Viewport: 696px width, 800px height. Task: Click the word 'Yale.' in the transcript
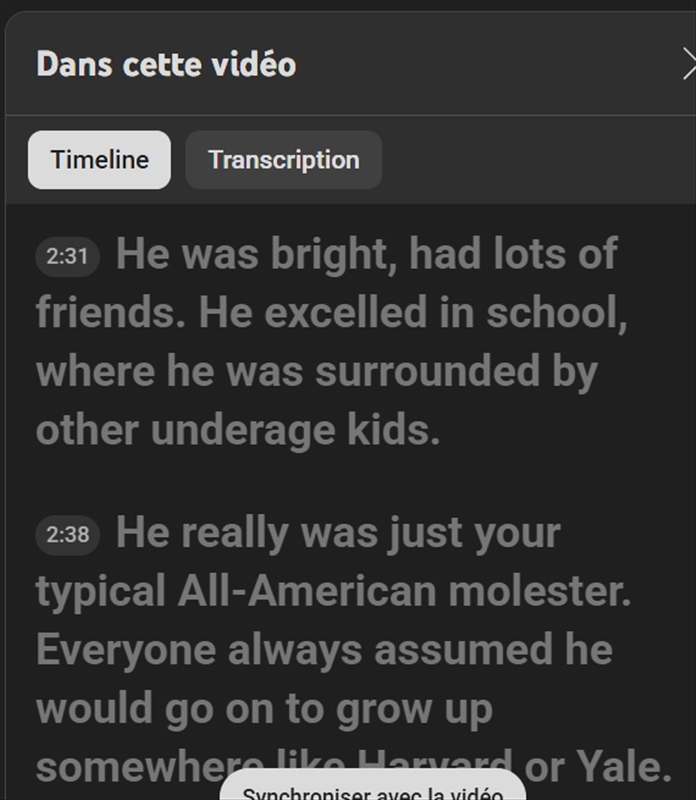click(627, 767)
